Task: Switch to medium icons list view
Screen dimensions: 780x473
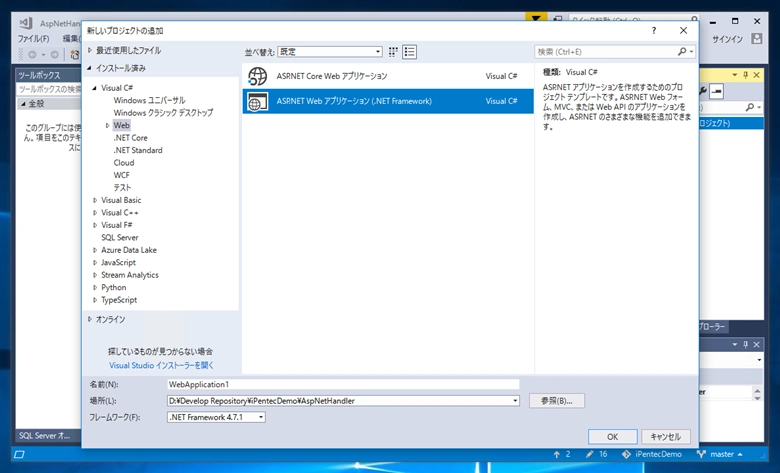Action: pyautogui.click(x=409, y=52)
